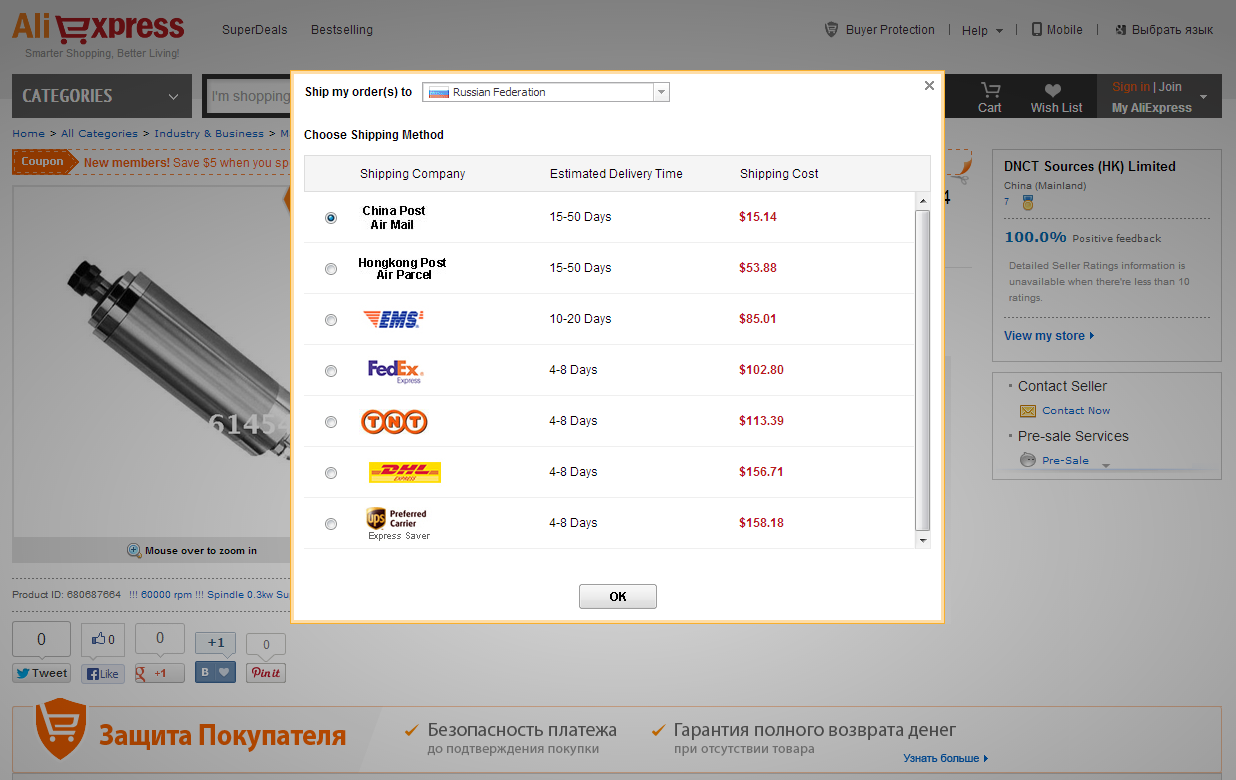
Task: Open DNCT Sources (HK) Limited store name
Action: 1090,167
